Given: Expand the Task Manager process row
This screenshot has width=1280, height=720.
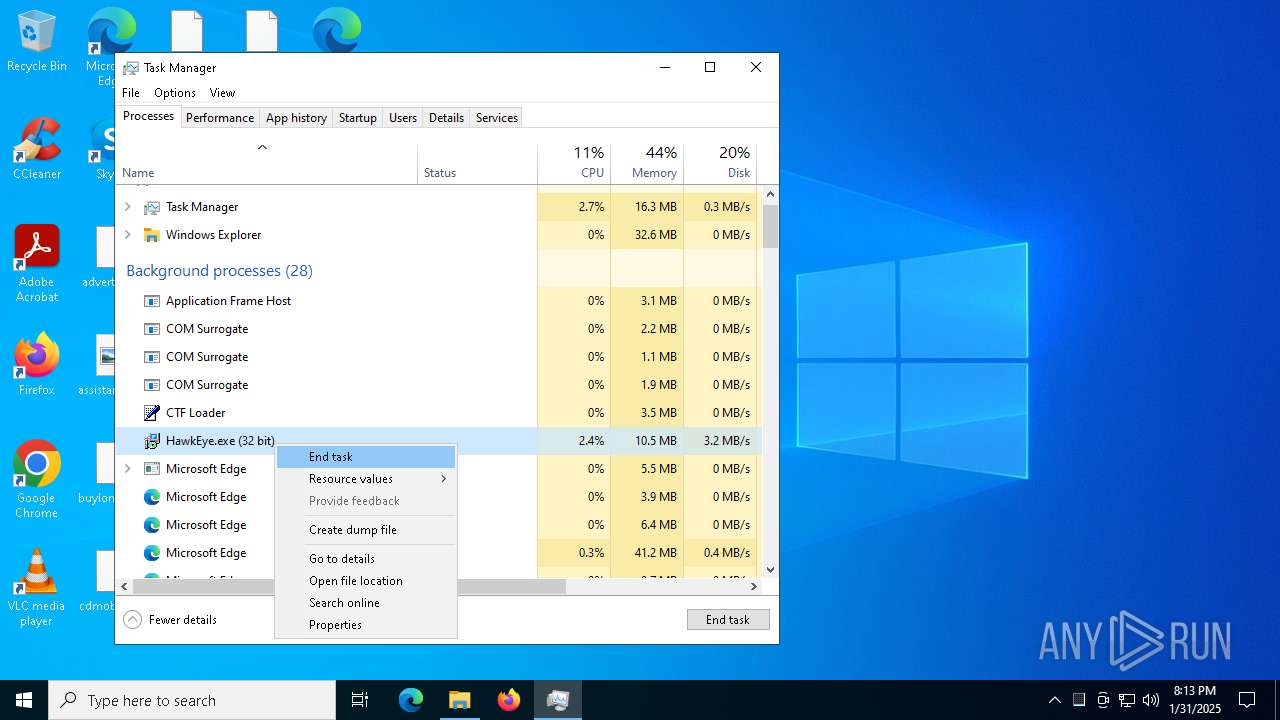Looking at the screenshot, I should tap(127, 207).
